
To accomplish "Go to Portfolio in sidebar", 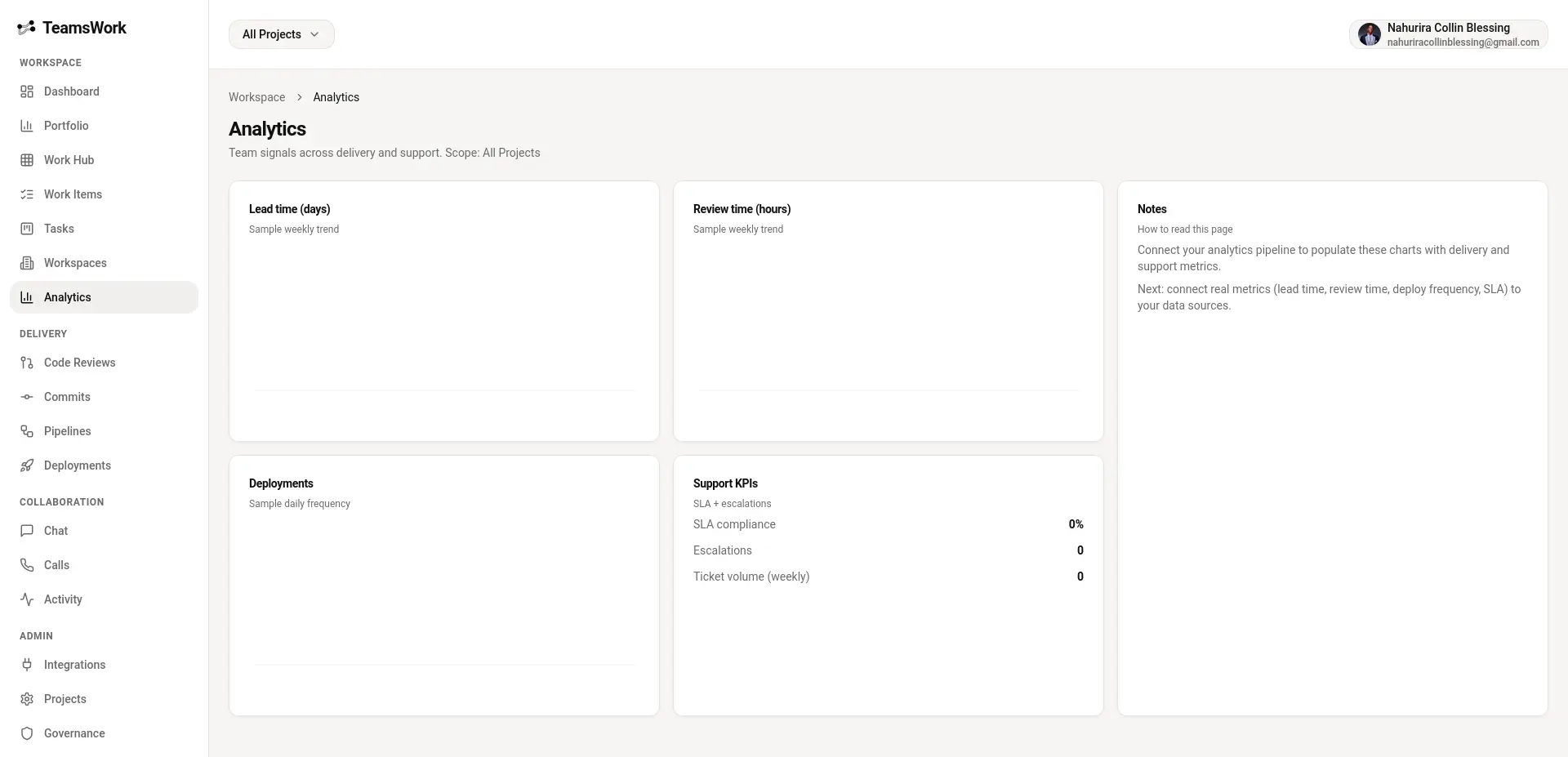I will point(104,126).
